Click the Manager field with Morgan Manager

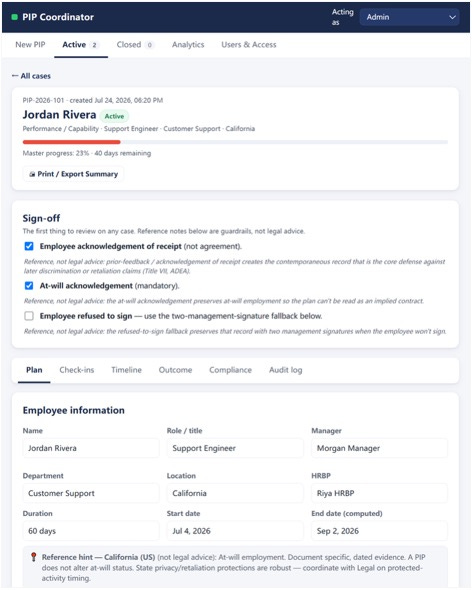click(x=379, y=448)
